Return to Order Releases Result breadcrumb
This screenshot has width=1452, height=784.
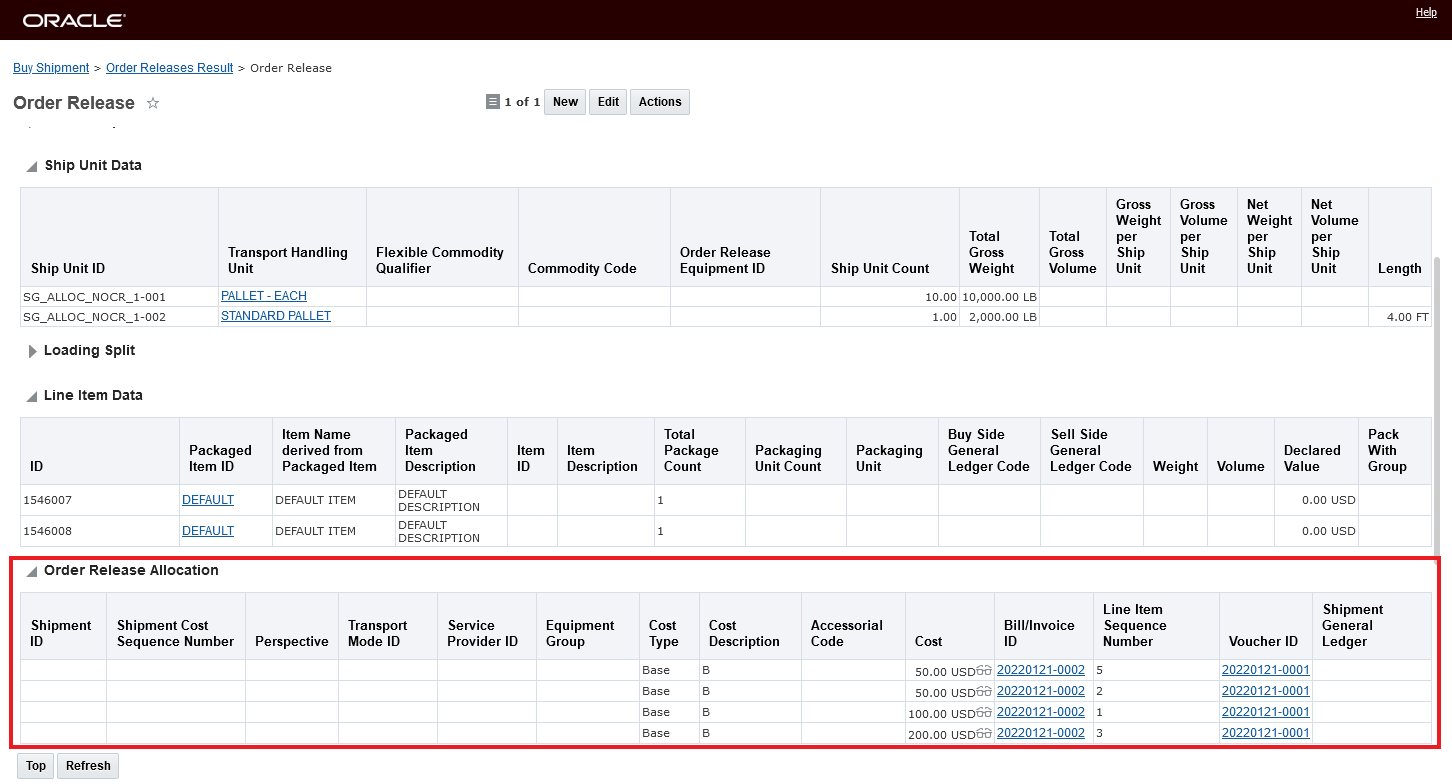[169, 68]
